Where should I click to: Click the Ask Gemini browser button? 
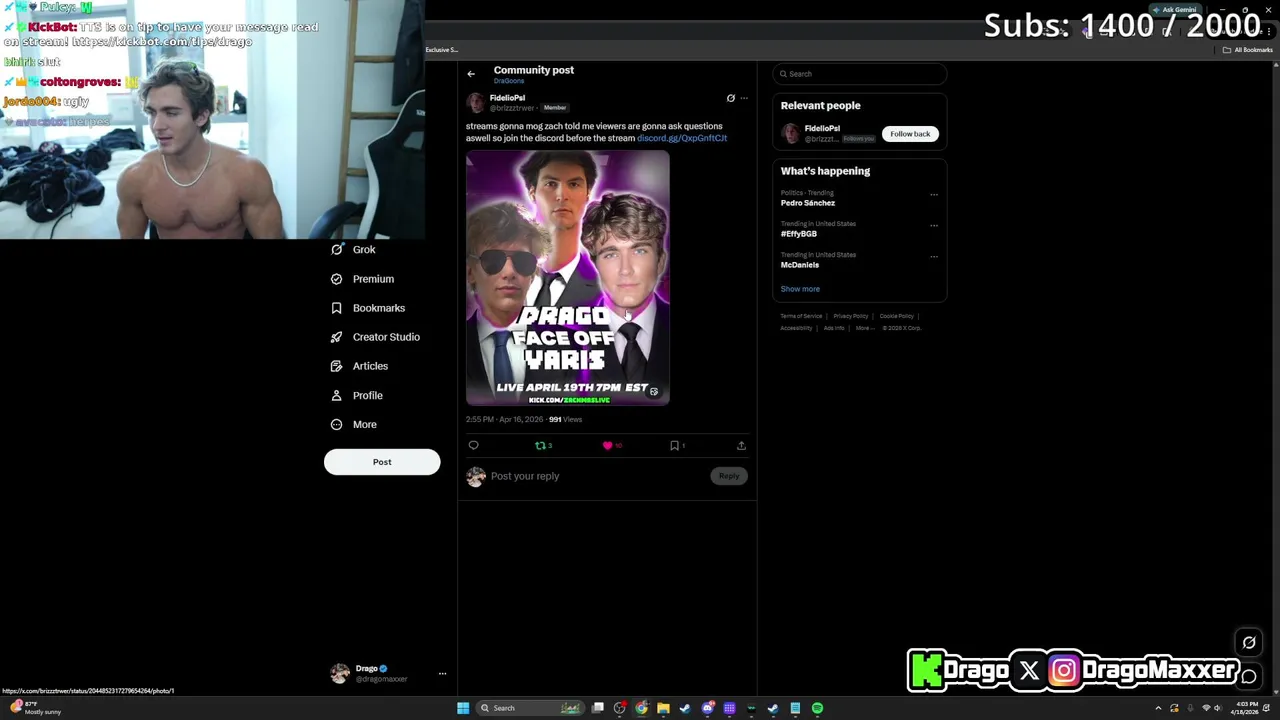coord(1174,10)
